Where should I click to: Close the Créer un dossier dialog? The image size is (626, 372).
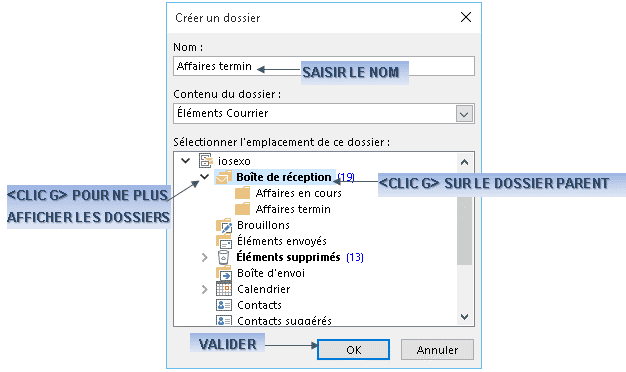point(466,17)
